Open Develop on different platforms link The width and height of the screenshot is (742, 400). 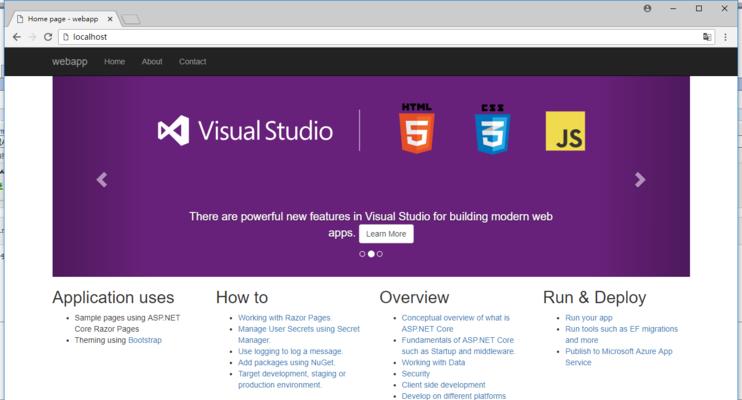click(x=453, y=396)
